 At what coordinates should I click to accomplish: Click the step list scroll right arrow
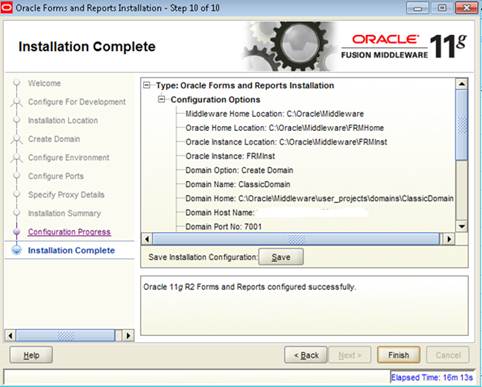coord(128,335)
